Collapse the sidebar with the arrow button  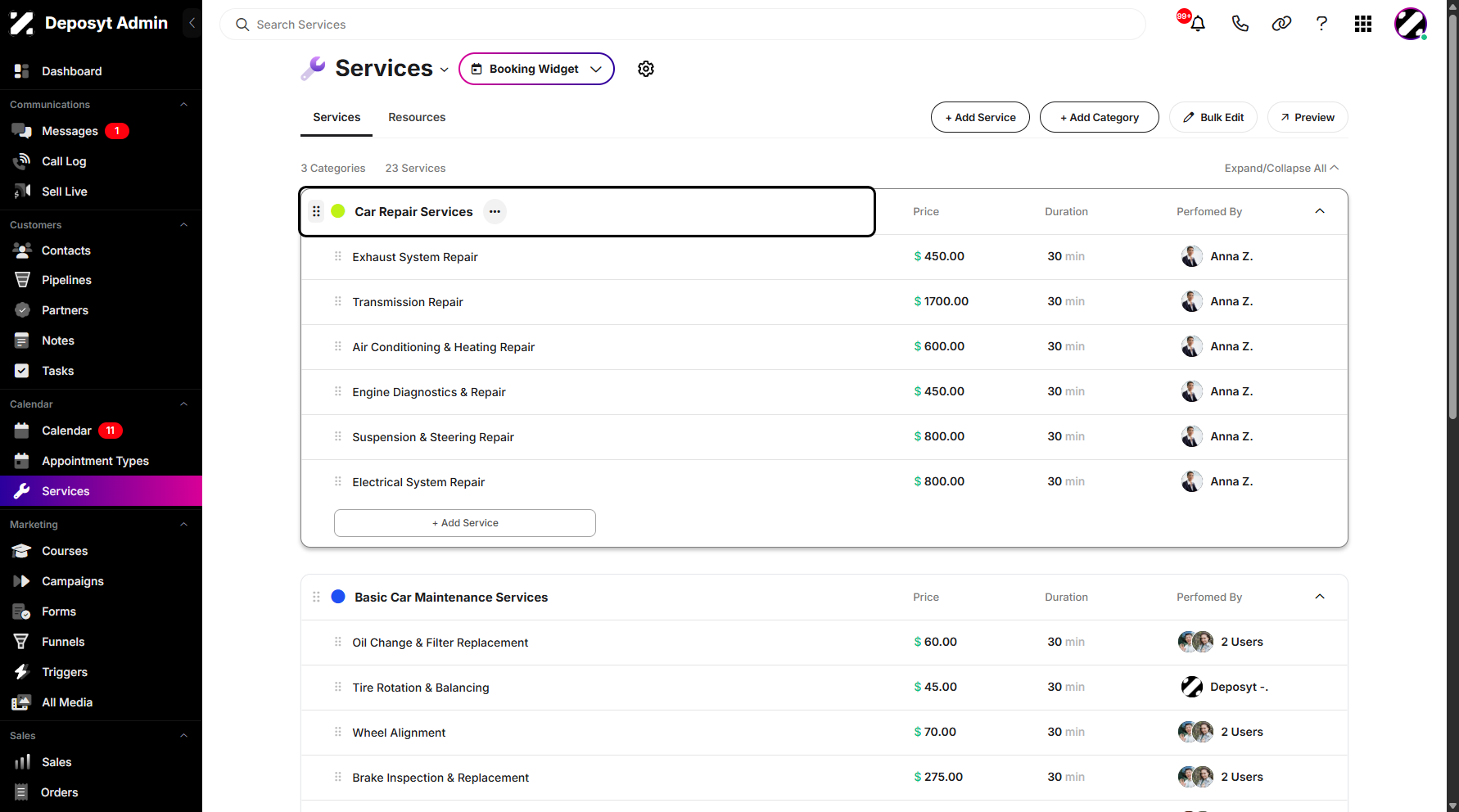coord(192,23)
